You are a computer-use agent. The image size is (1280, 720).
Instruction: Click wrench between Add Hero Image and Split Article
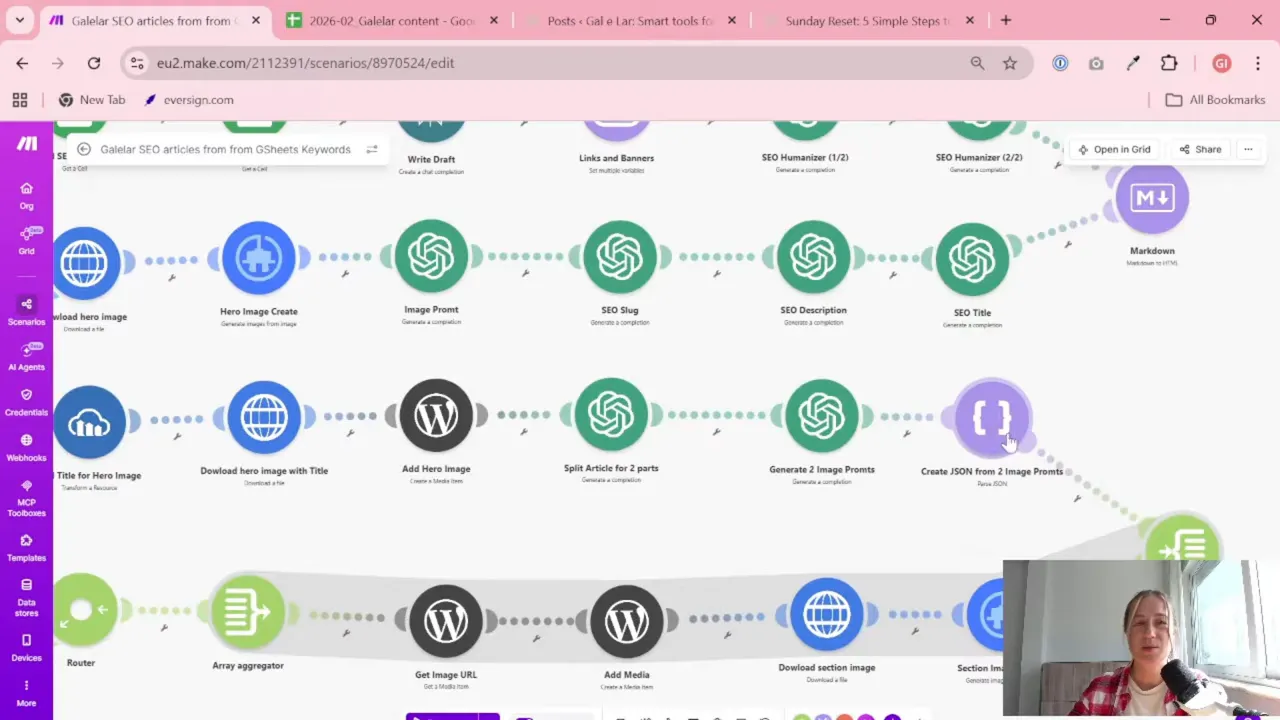524,431
